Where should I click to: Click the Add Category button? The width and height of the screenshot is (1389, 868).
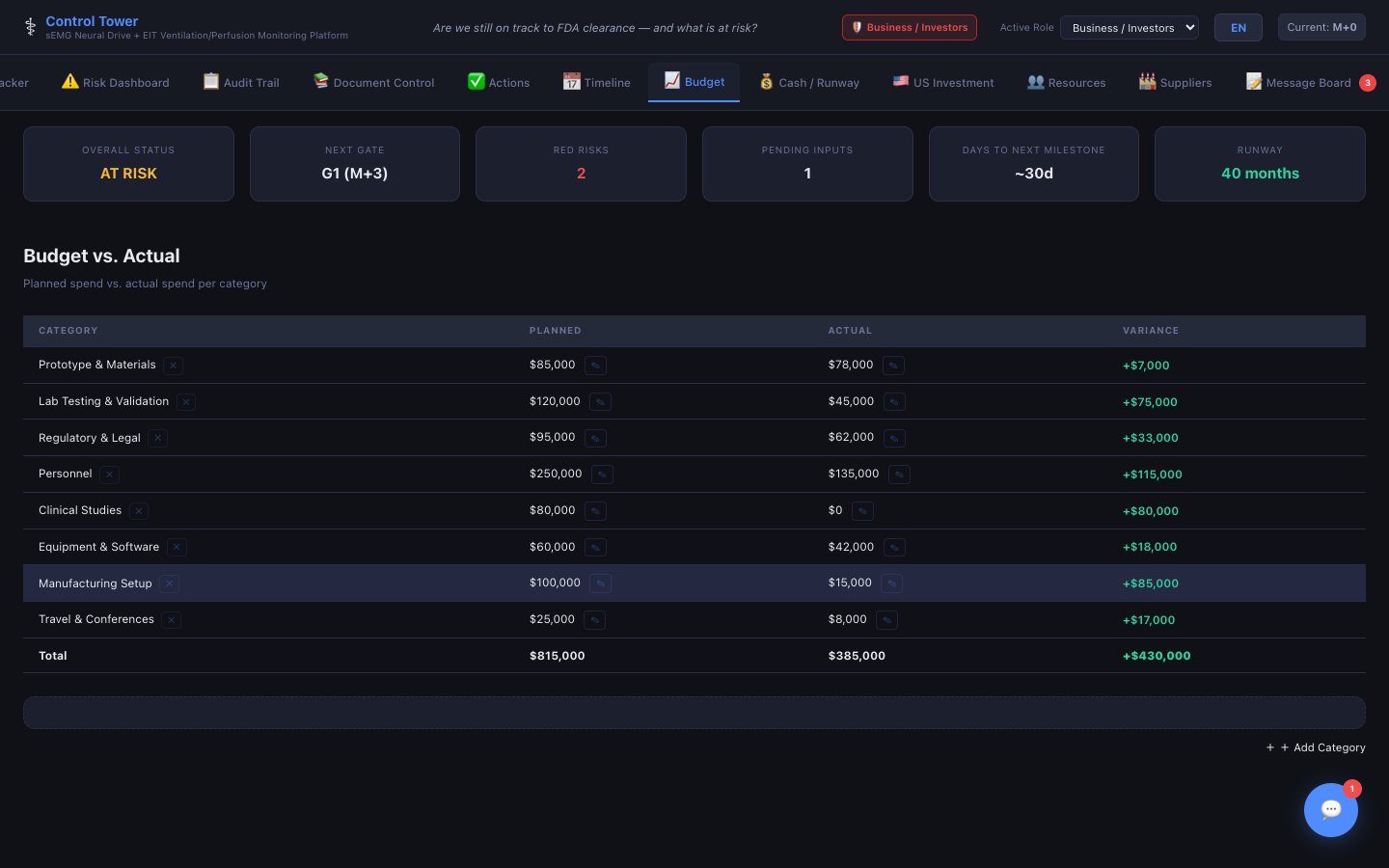point(1318,747)
